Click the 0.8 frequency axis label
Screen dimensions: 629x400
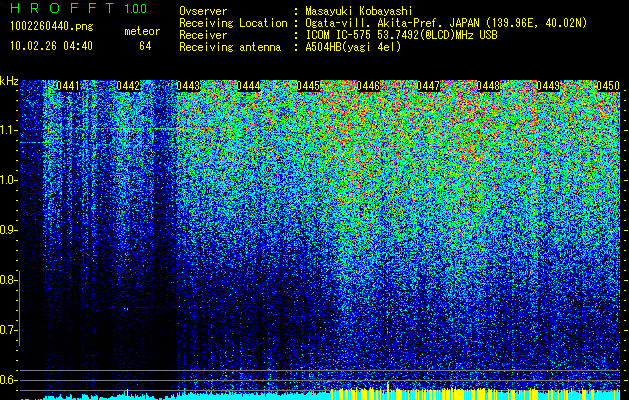tap(7, 280)
